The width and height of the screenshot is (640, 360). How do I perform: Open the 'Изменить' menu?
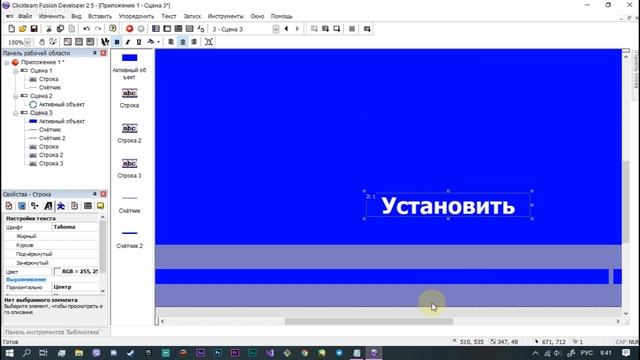click(51, 16)
